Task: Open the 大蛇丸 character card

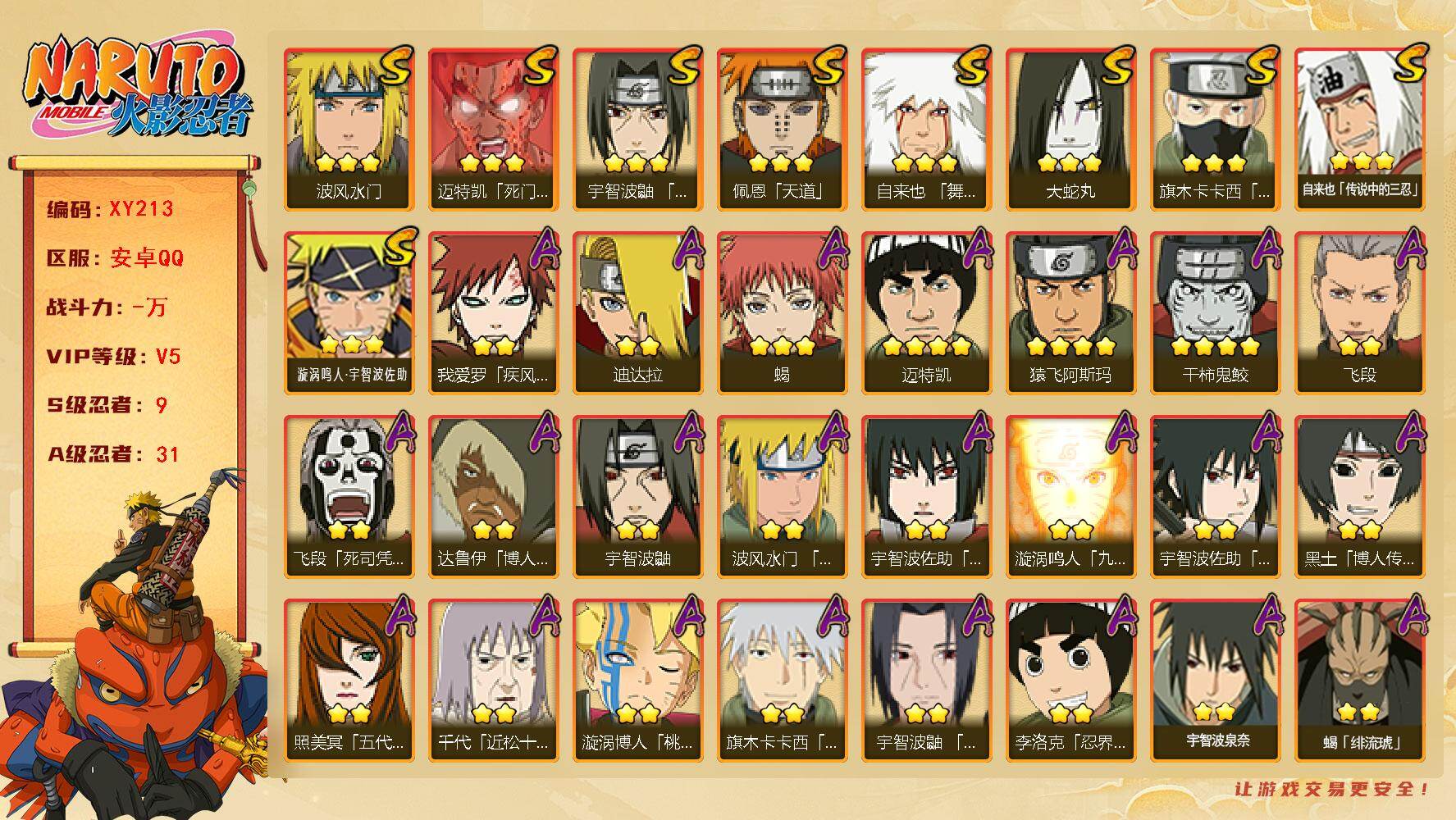Action: (1070, 129)
